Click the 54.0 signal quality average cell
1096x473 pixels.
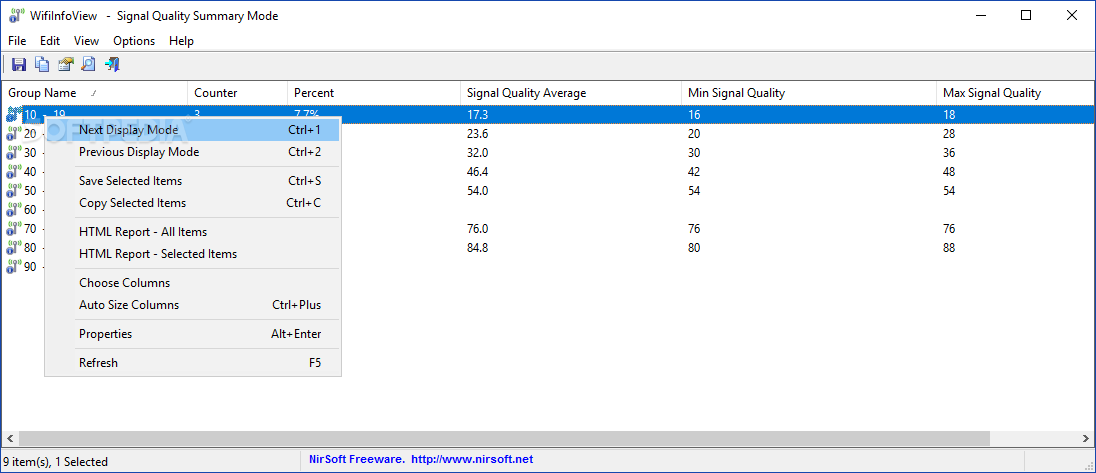(477, 190)
